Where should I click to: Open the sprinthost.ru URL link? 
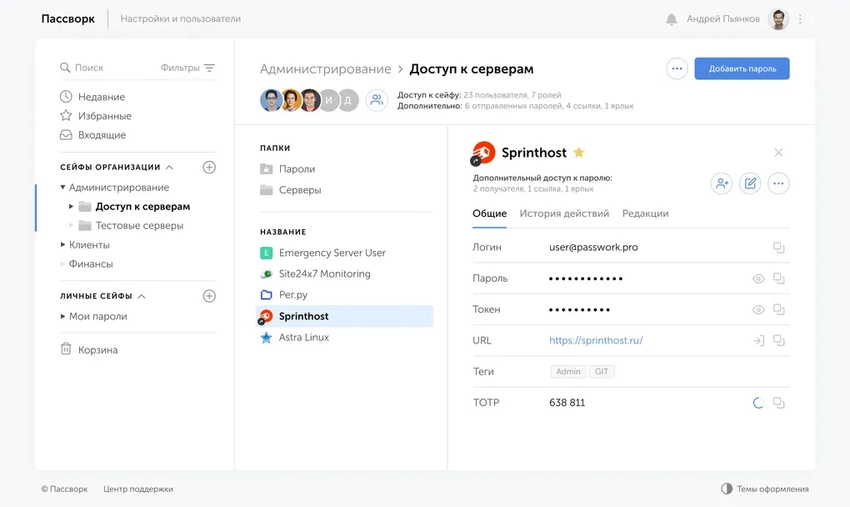(x=596, y=341)
